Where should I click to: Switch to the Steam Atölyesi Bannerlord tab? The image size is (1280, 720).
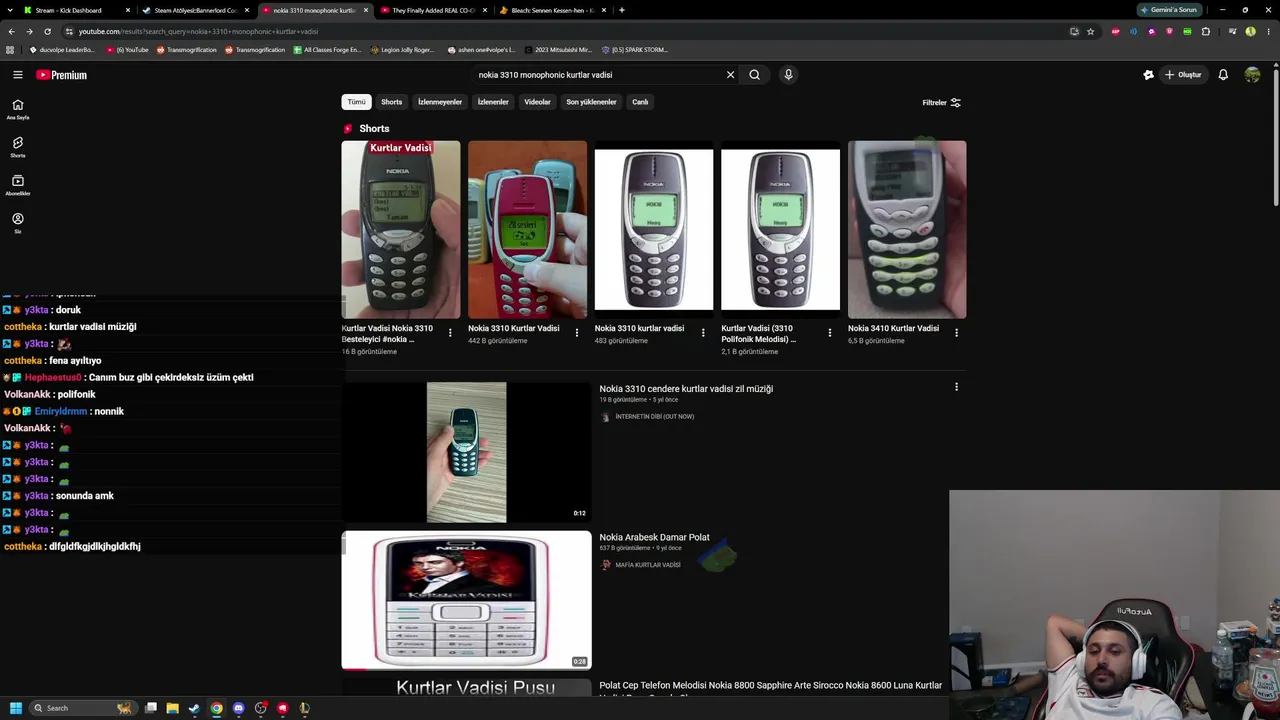point(195,10)
